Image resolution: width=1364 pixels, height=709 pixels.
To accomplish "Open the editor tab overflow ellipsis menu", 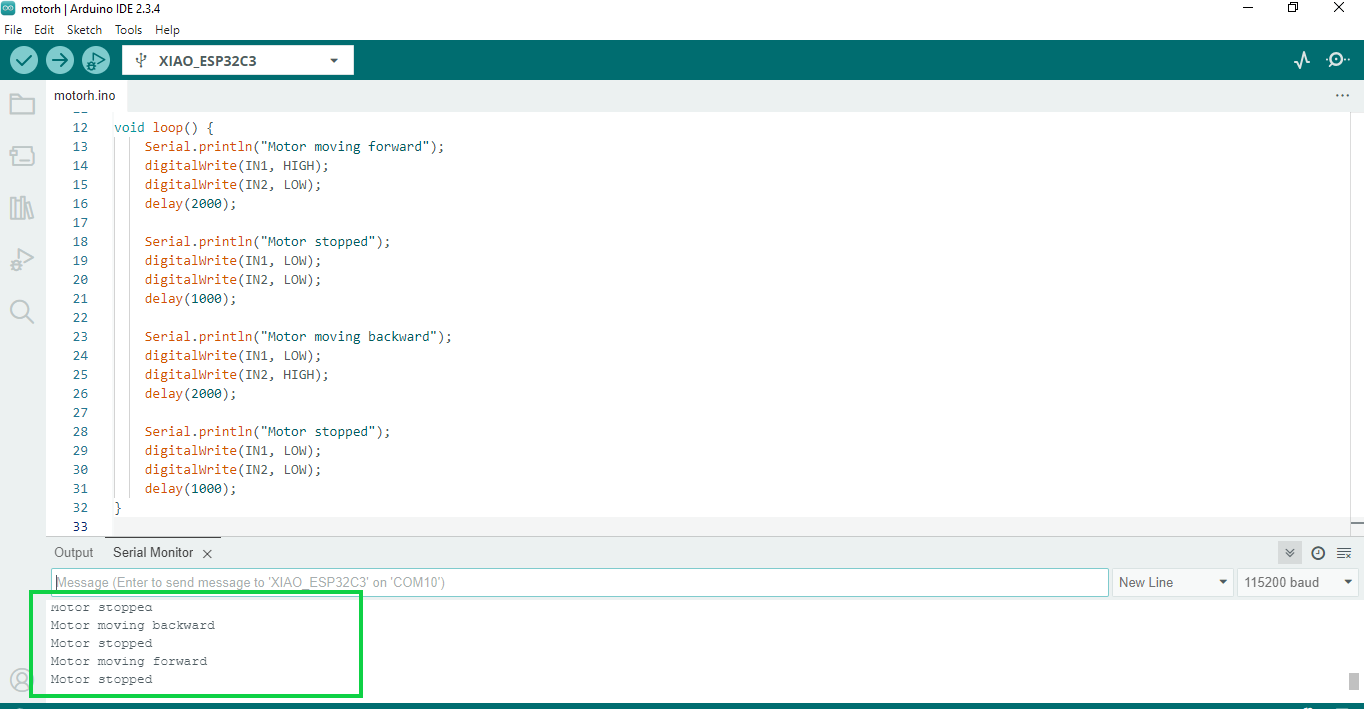I will point(1342,95).
